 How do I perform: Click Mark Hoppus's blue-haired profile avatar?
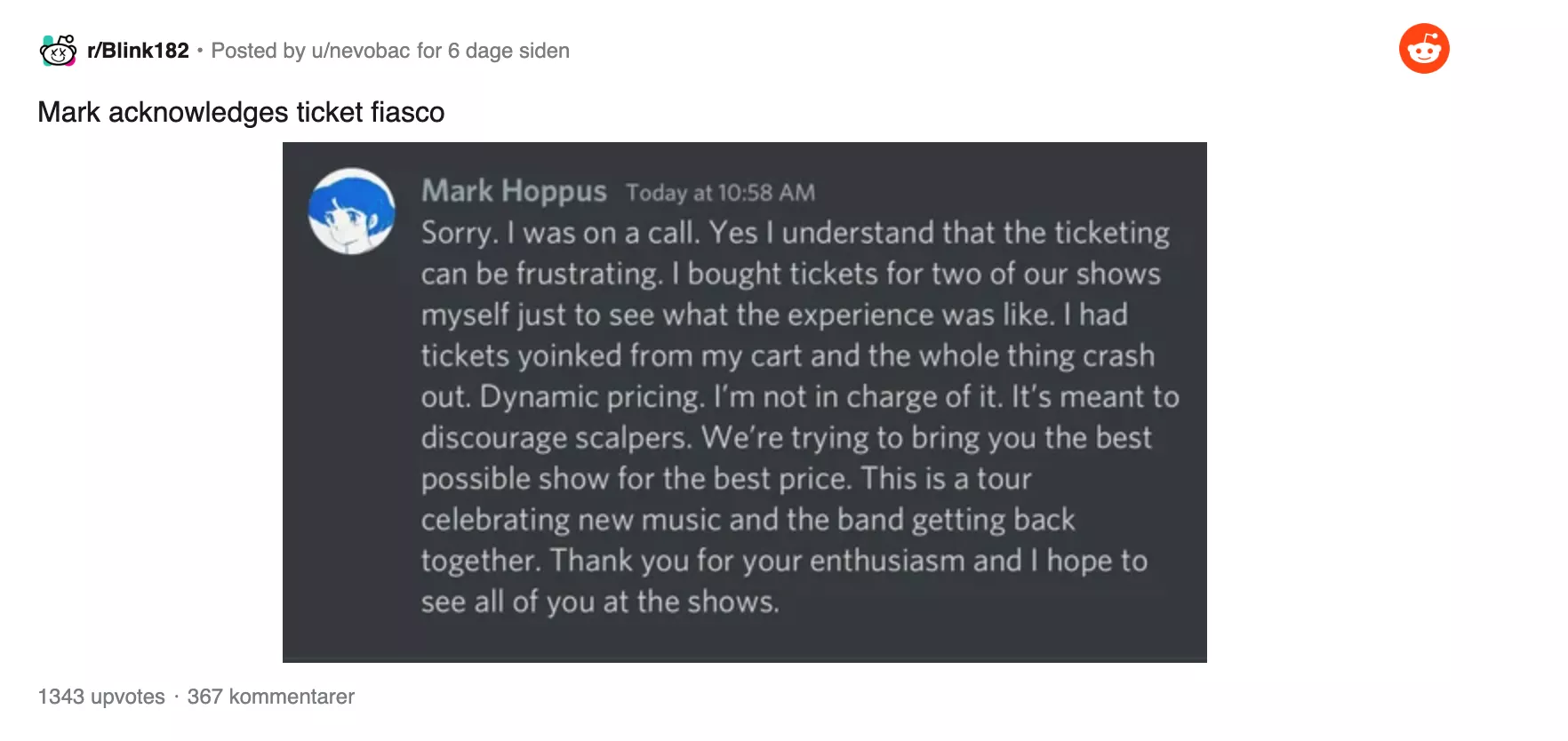point(352,211)
